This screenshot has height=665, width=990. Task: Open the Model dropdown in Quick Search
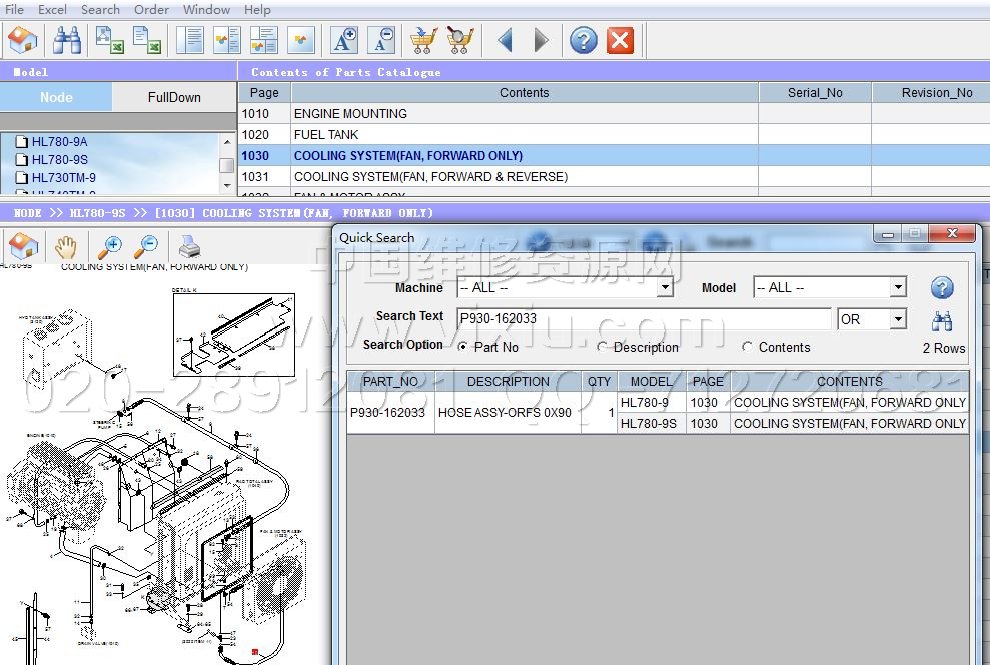click(897, 288)
